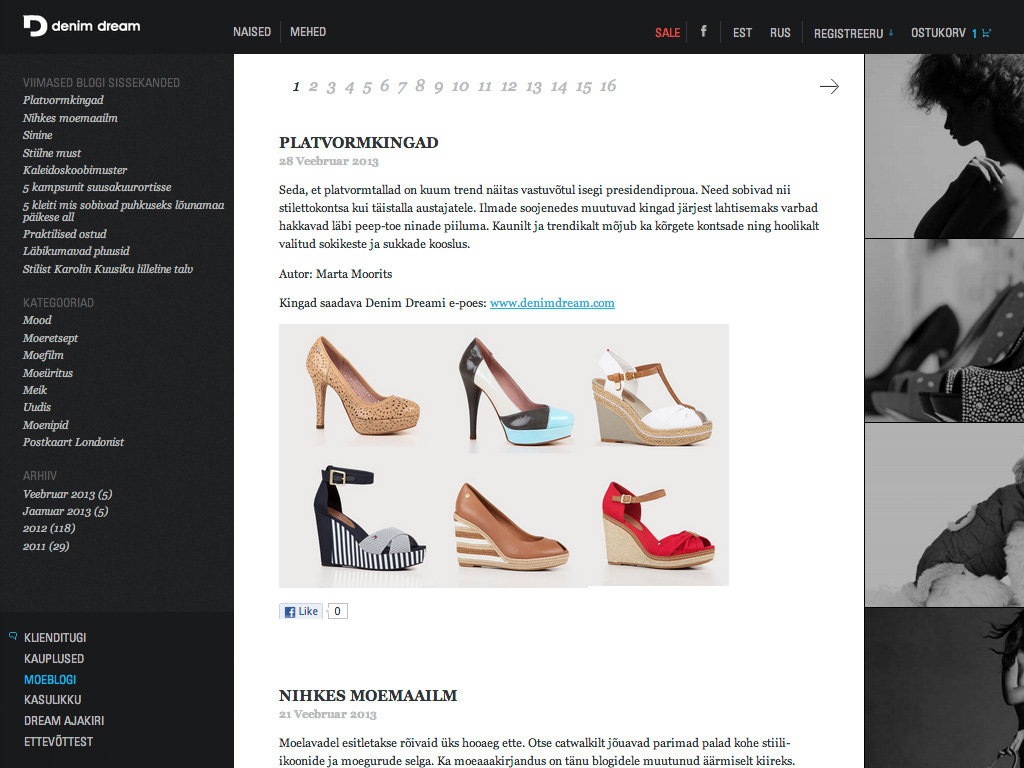
Task: Go to blog page 16
Action: point(608,86)
